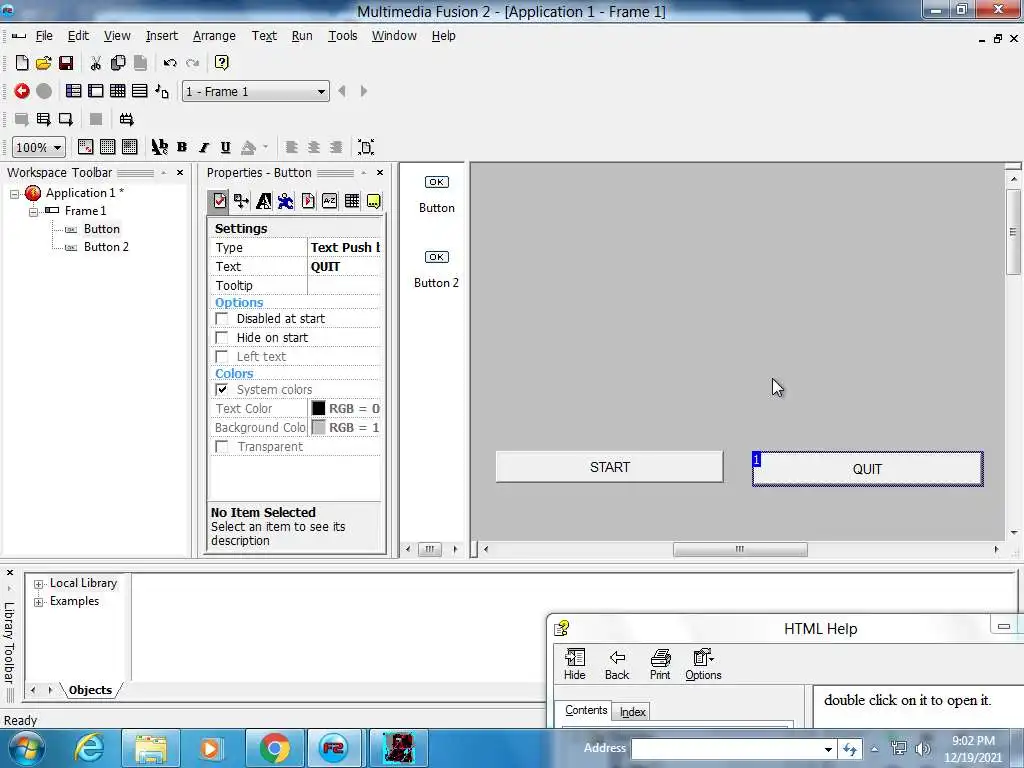Open the Frame editor icon
This screenshot has height=768, width=1024.
tap(96, 91)
